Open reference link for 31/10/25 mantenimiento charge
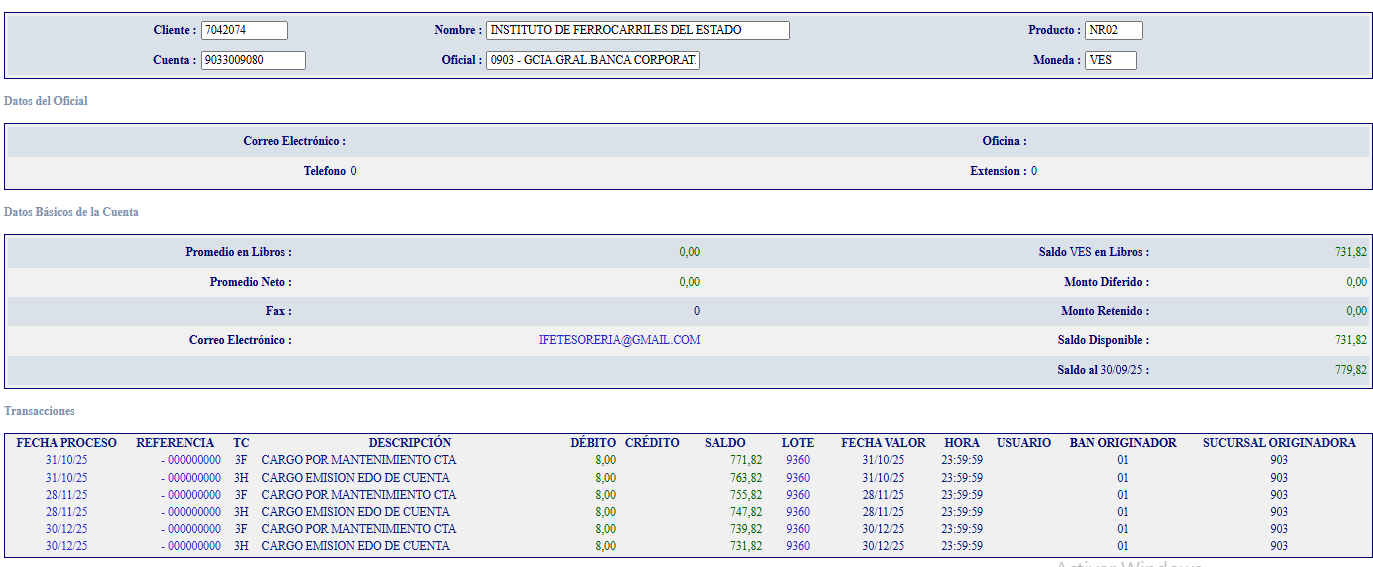1373x567 pixels. pos(194,460)
